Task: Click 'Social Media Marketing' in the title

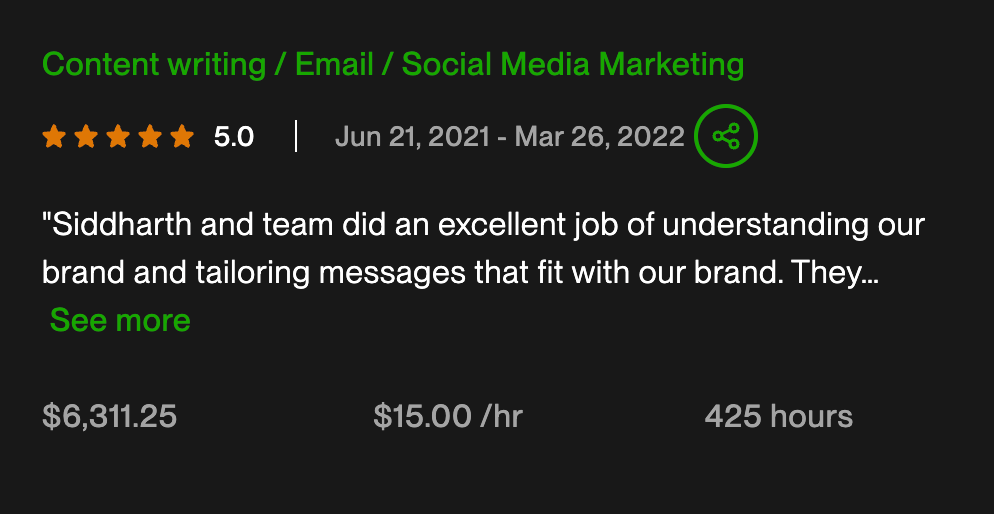Action: click(x=573, y=65)
